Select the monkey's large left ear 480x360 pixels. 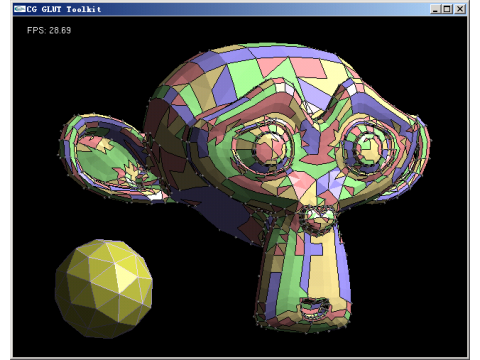pyautogui.click(x=110, y=158)
